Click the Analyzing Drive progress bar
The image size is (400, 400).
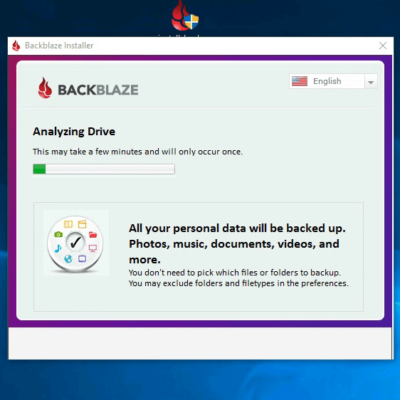(x=104, y=169)
